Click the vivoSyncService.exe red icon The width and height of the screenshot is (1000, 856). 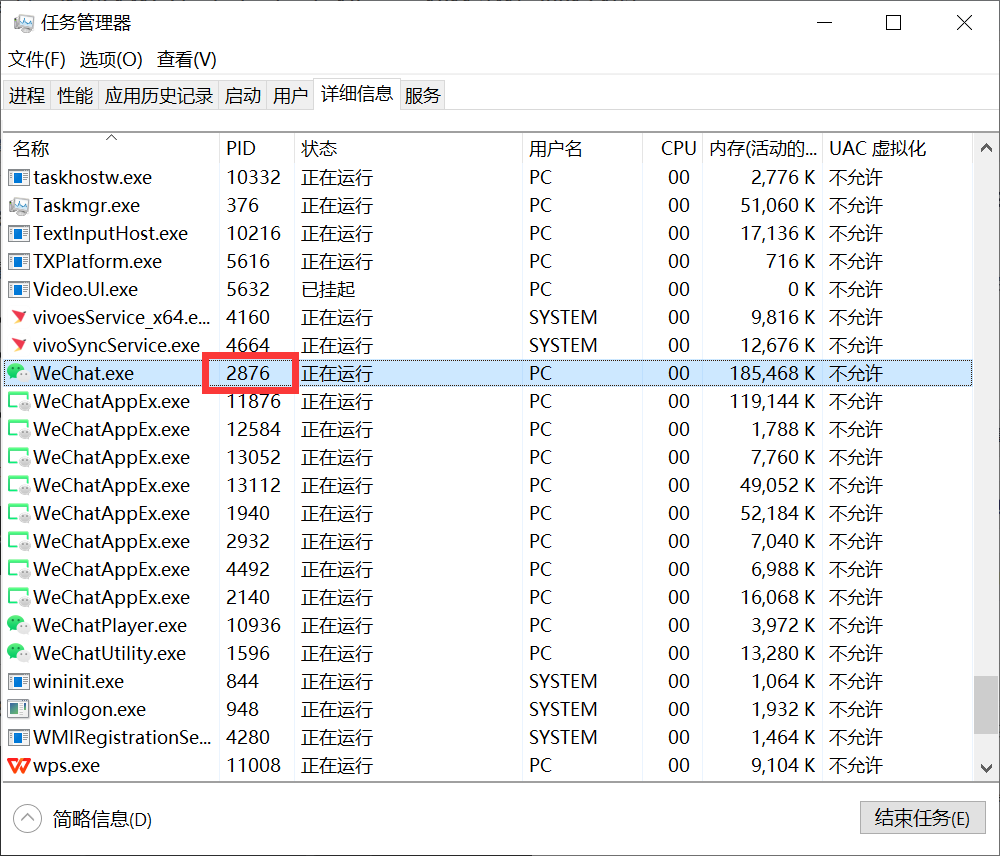[18, 345]
